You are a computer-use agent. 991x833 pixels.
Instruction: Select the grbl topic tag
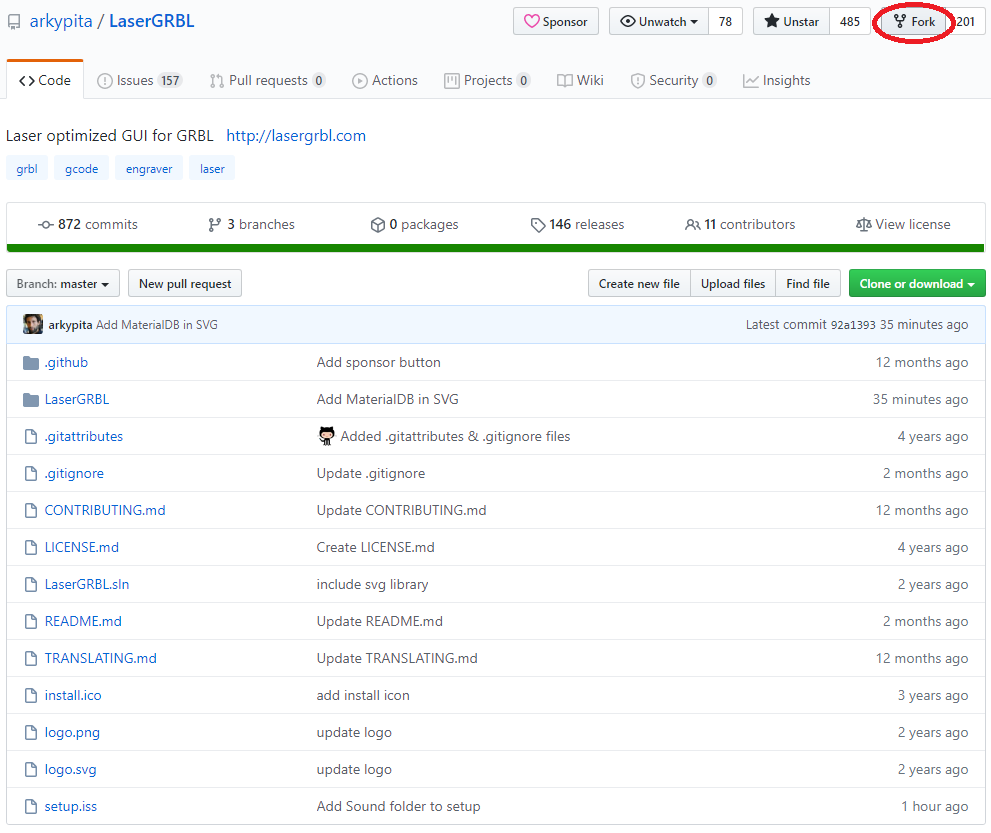pyautogui.click(x=27, y=169)
